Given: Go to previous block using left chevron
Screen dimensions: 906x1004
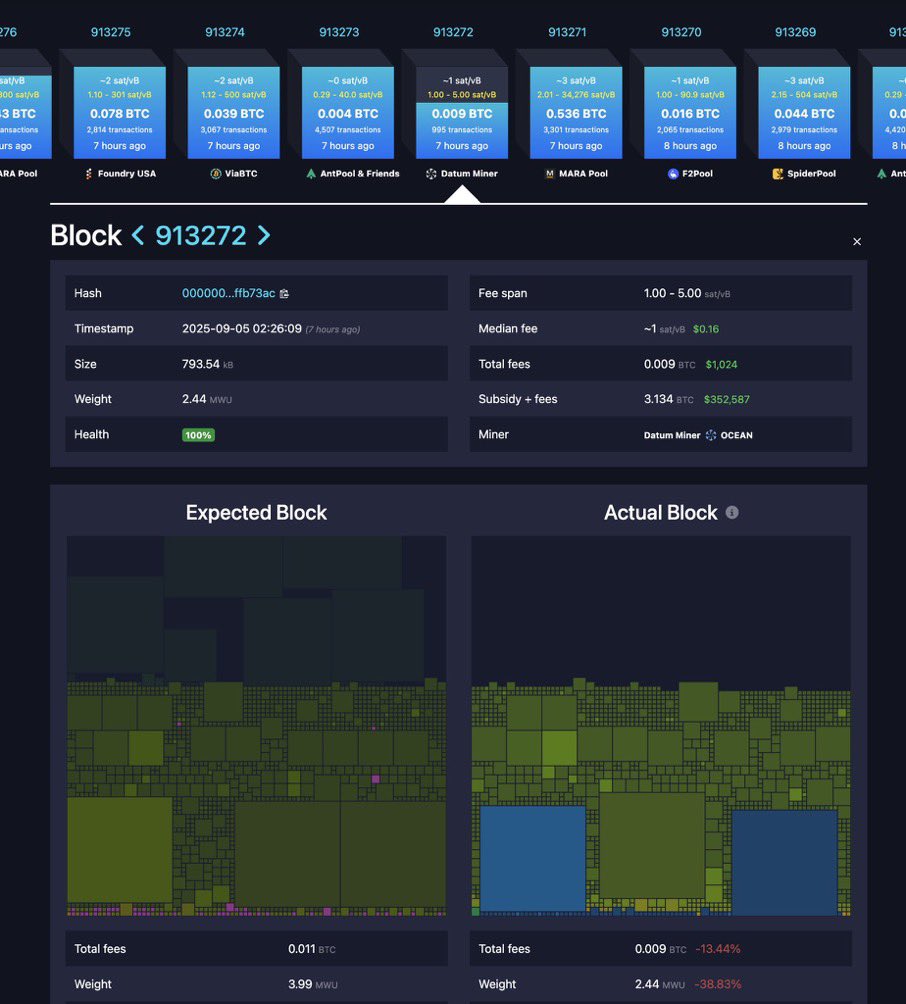Looking at the screenshot, I should tap(138, 235).
